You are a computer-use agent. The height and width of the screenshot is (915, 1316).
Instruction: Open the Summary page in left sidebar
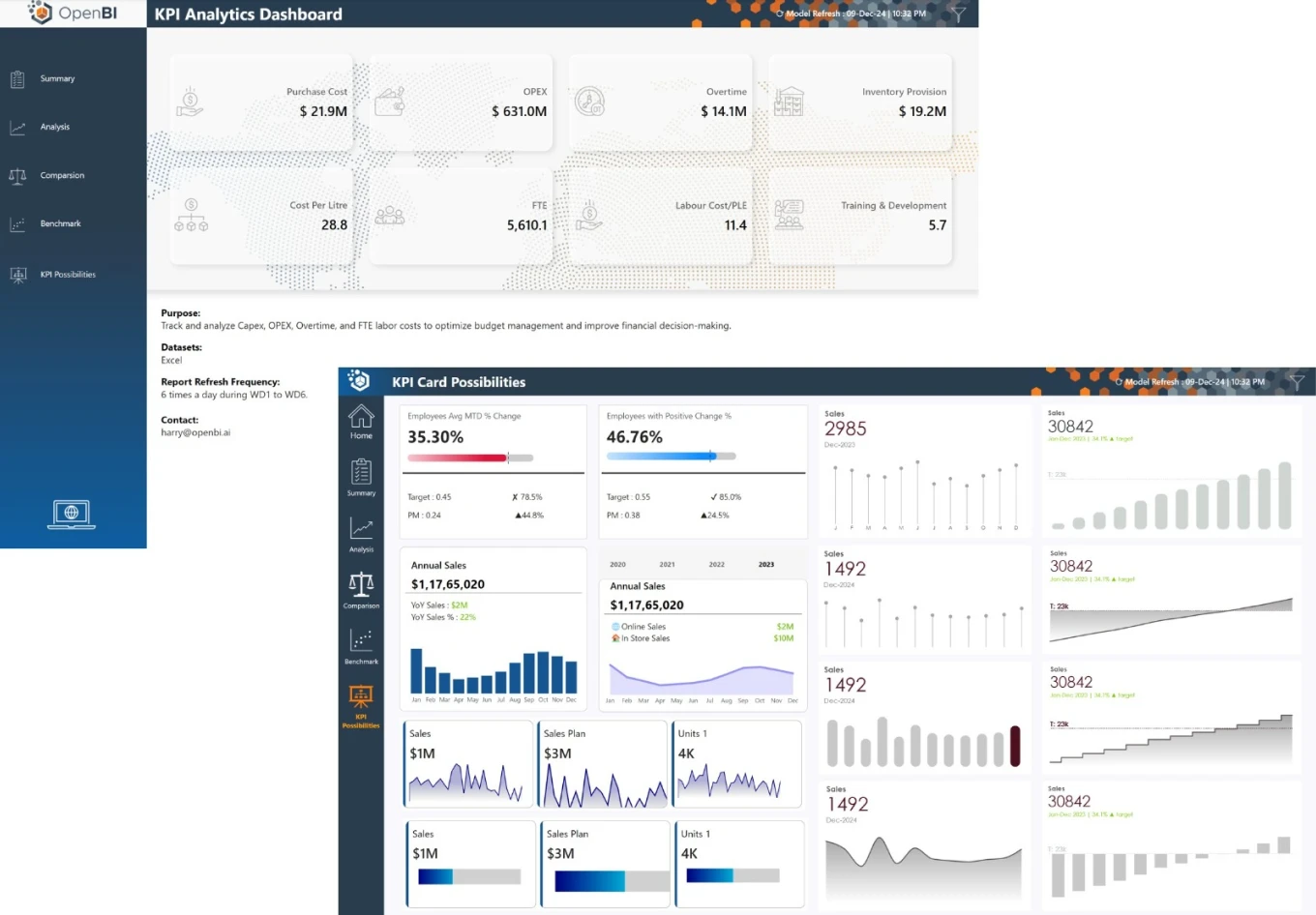[56, 79]
